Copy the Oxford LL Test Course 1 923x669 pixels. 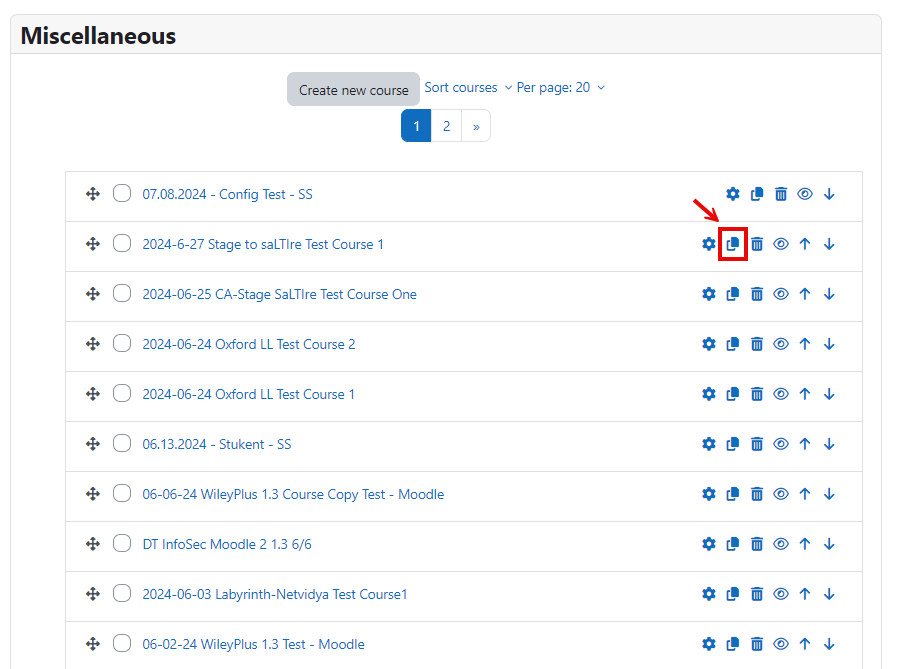732,394
